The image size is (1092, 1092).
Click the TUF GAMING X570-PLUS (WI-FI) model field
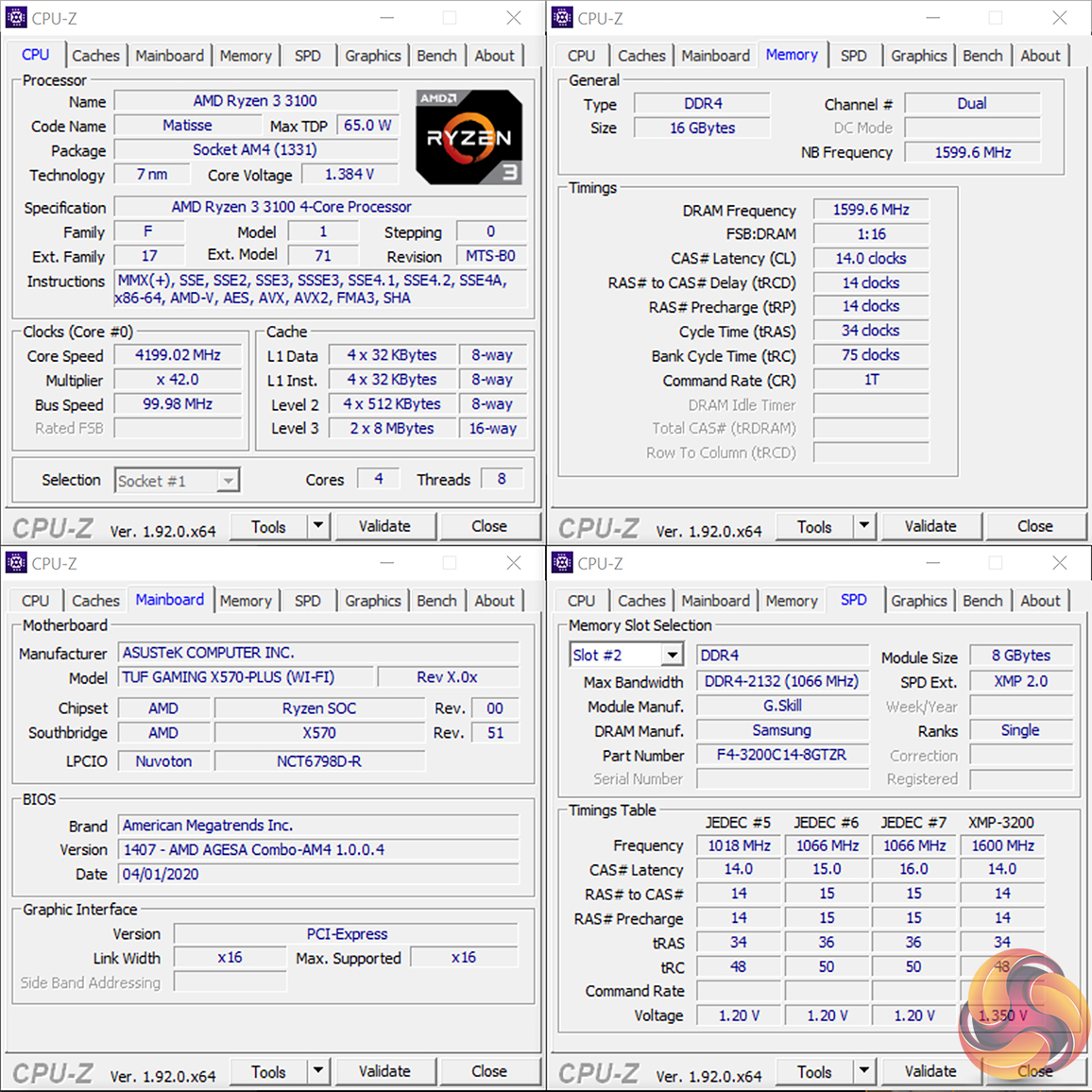click(246, 677)
